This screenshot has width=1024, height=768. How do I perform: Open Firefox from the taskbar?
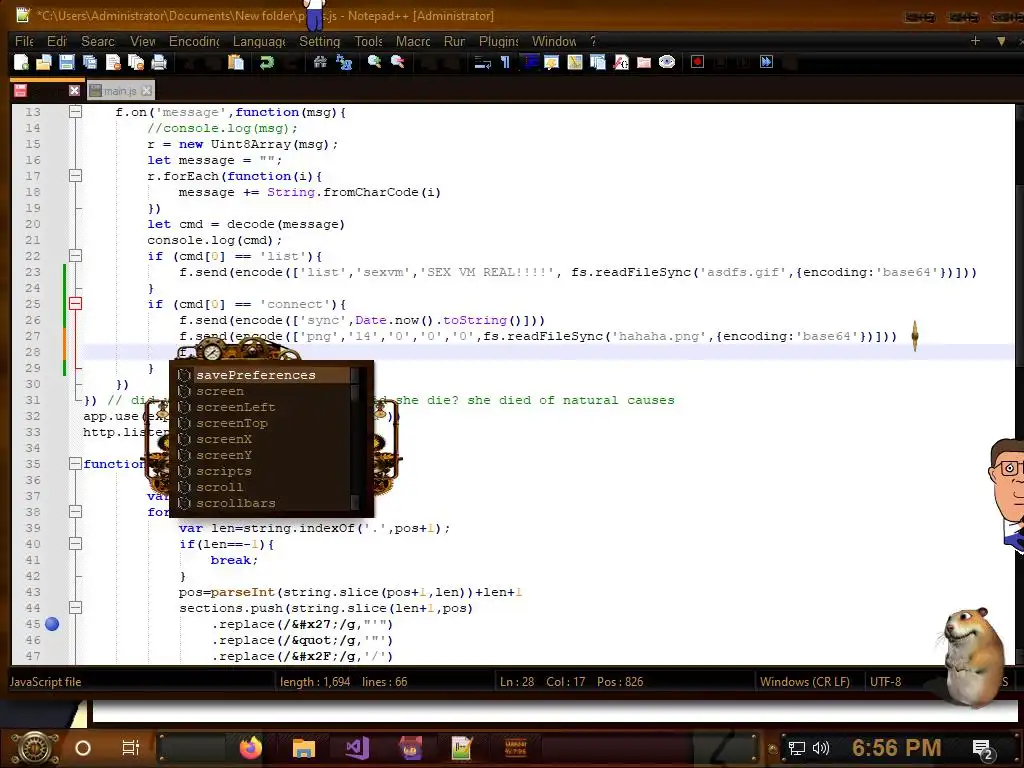[250, 748]
